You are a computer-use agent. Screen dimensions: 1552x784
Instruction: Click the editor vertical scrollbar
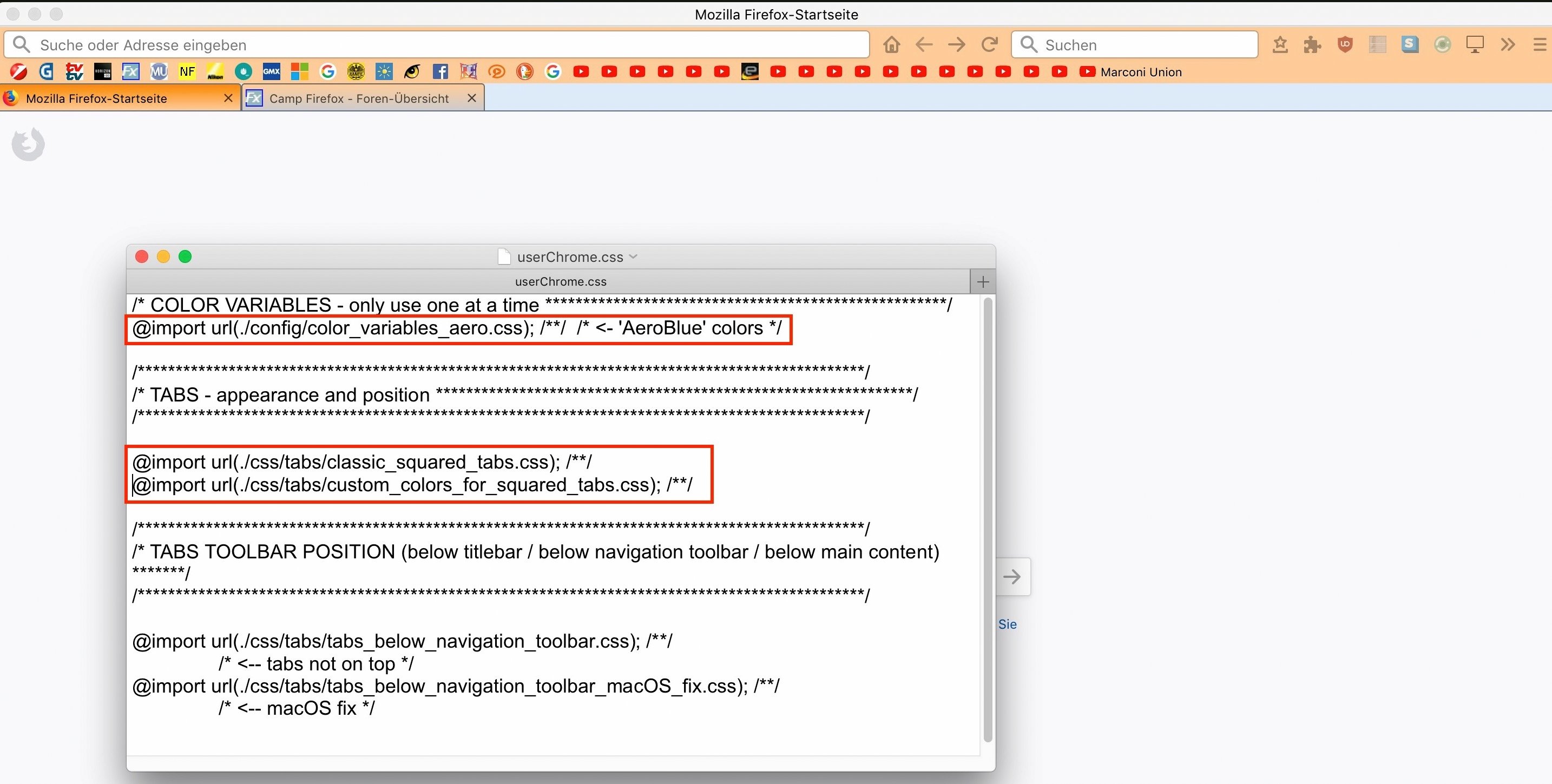coord(987,518)
